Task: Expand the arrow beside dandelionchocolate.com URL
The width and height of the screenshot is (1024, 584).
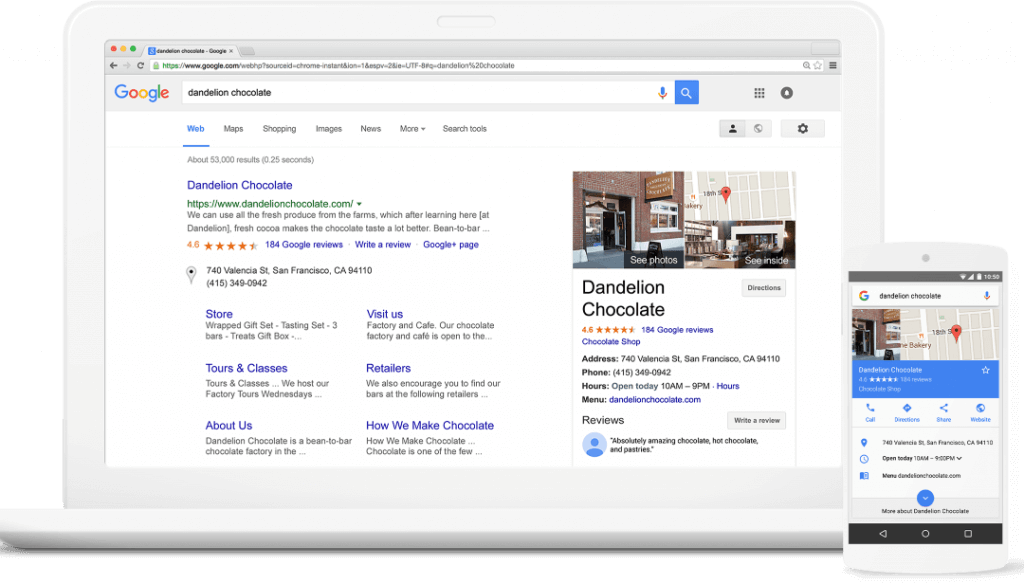Action: (359, 204)
